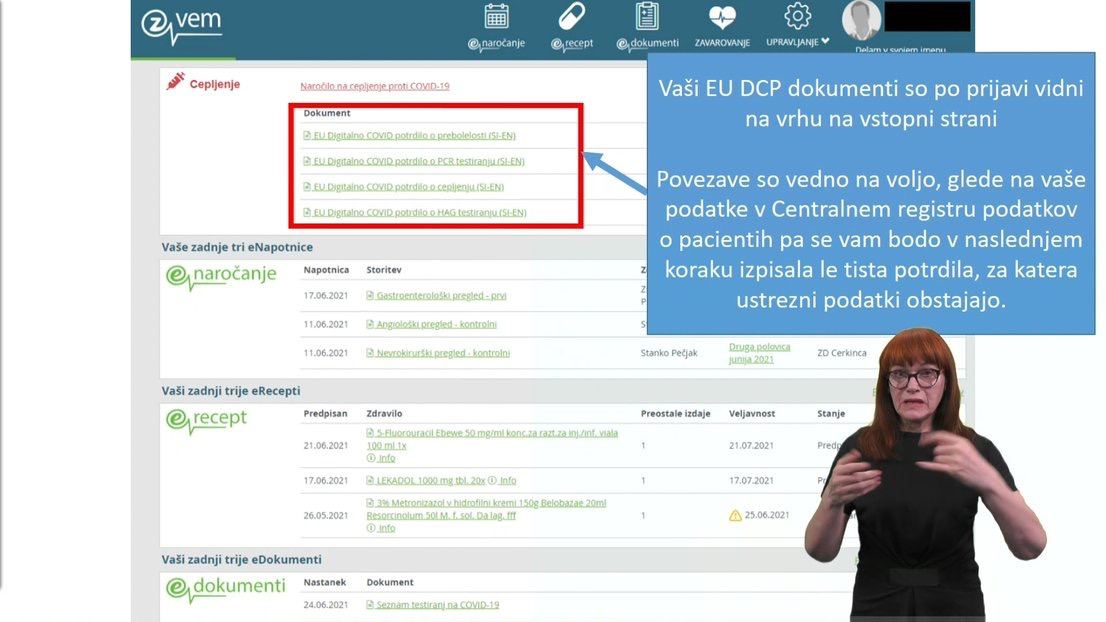The width and height of the screenshot is (1106, 622).
Task: Open Nevrokirurški pregled - kontrolni referral
Action: pyautogui.click(x=443, y=353)
